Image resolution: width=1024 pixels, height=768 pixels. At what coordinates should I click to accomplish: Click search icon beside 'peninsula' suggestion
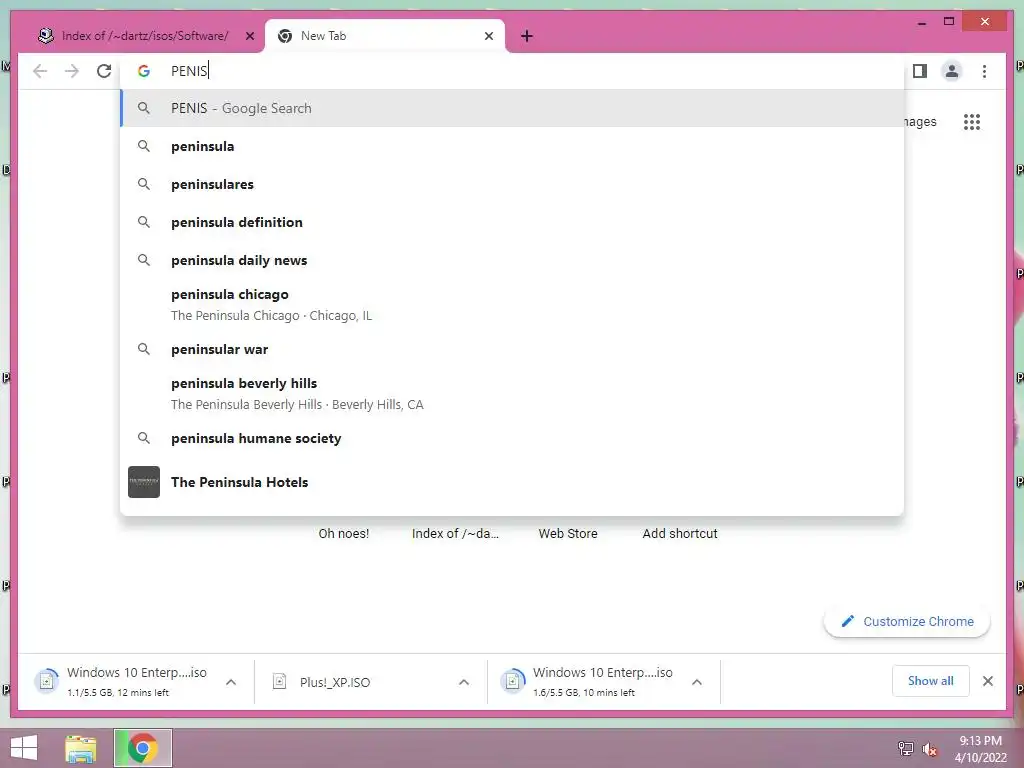click(x=144, y=146)
